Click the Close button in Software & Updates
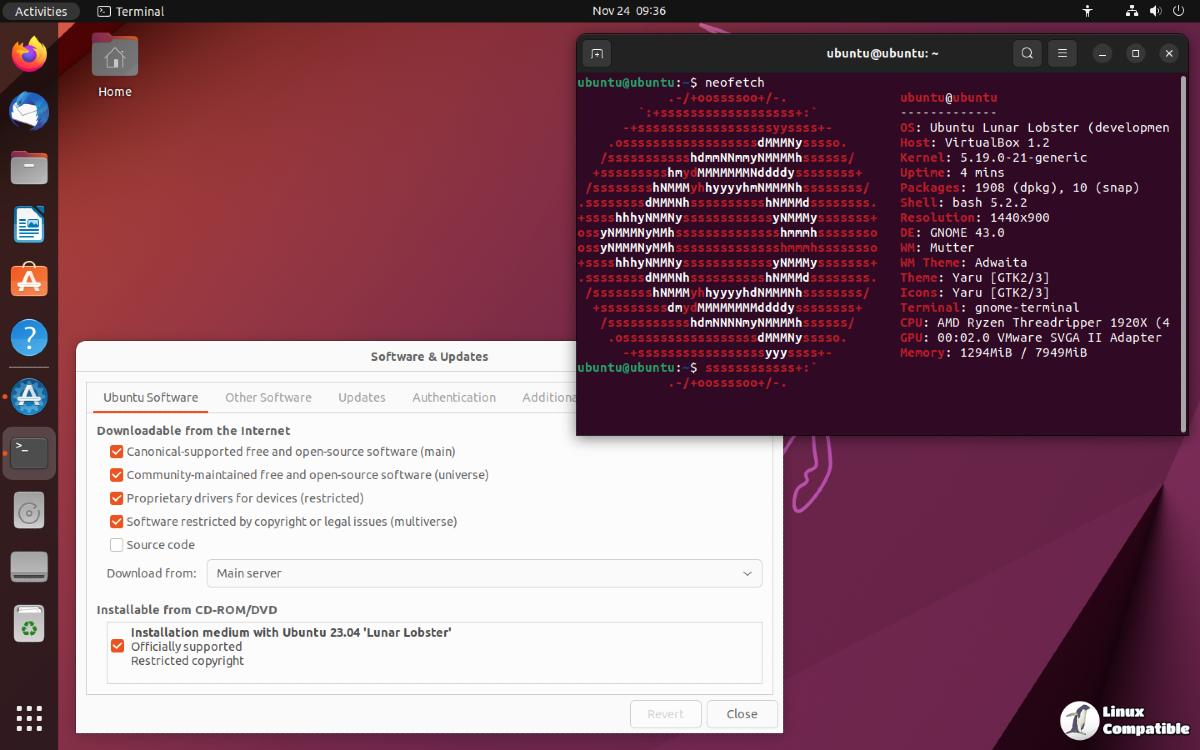 [x=741, y=714]
